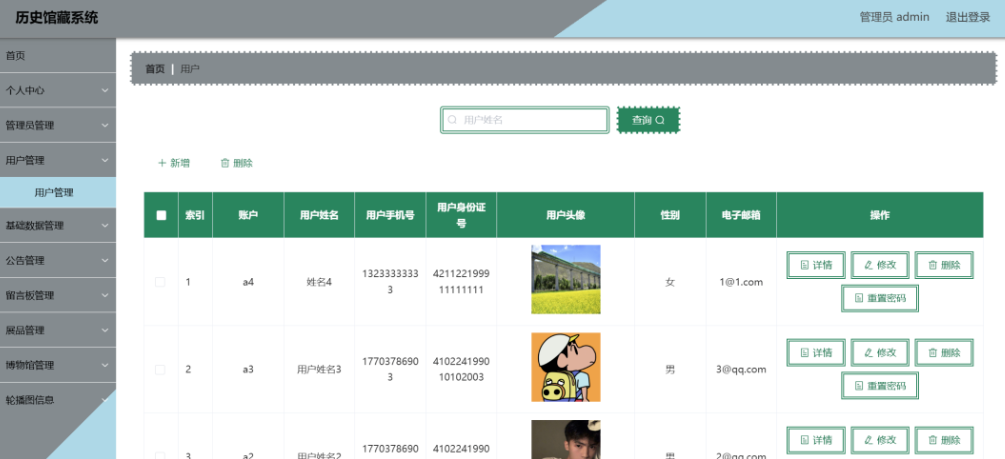Image resolution: width=1005 pixels, height=459 pixels.
Task: Click the 用户 breadcrumb text
Action: (x=190, y=69)
